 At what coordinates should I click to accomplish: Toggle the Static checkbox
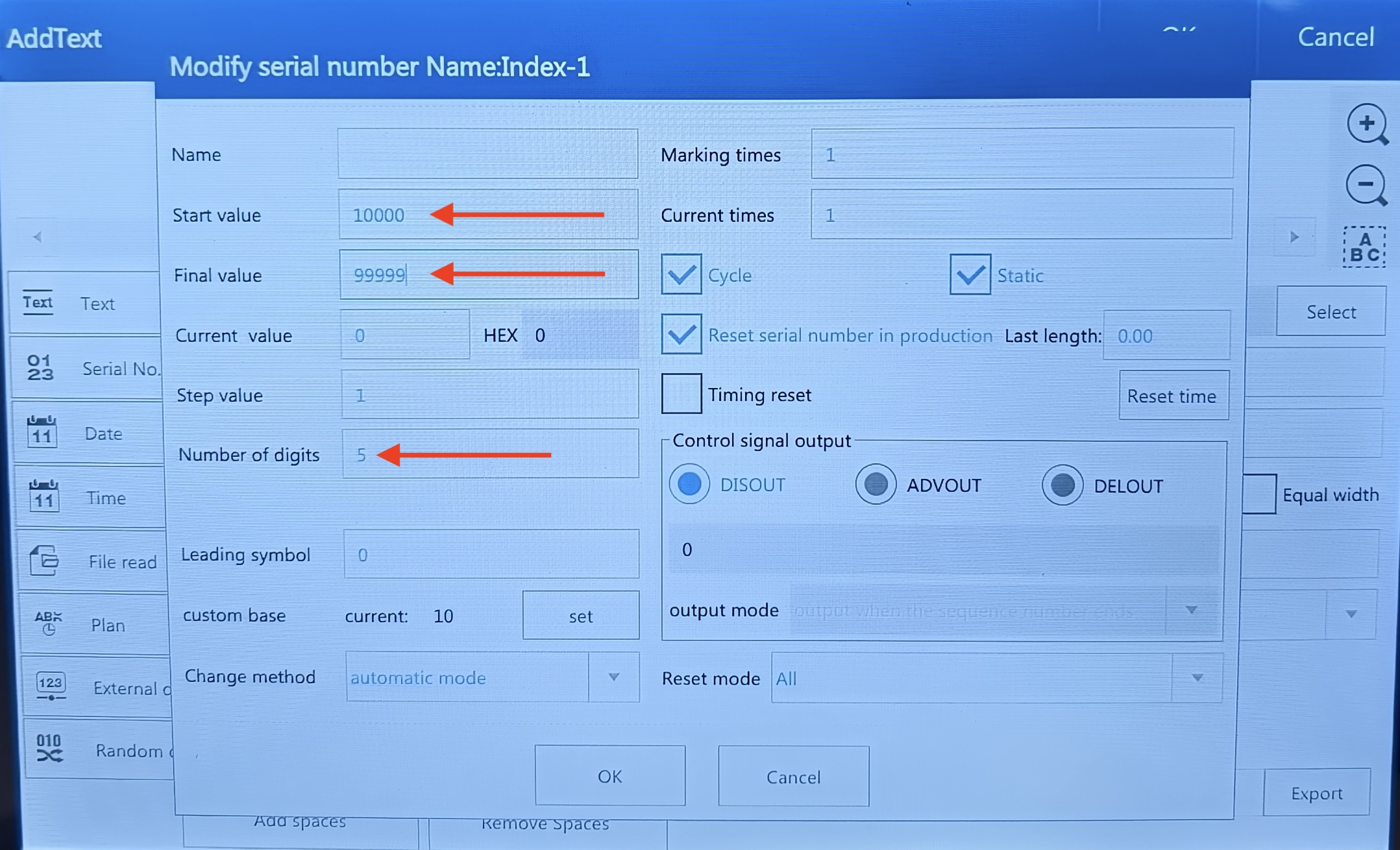pyautogui.click(x=970, y=274)
